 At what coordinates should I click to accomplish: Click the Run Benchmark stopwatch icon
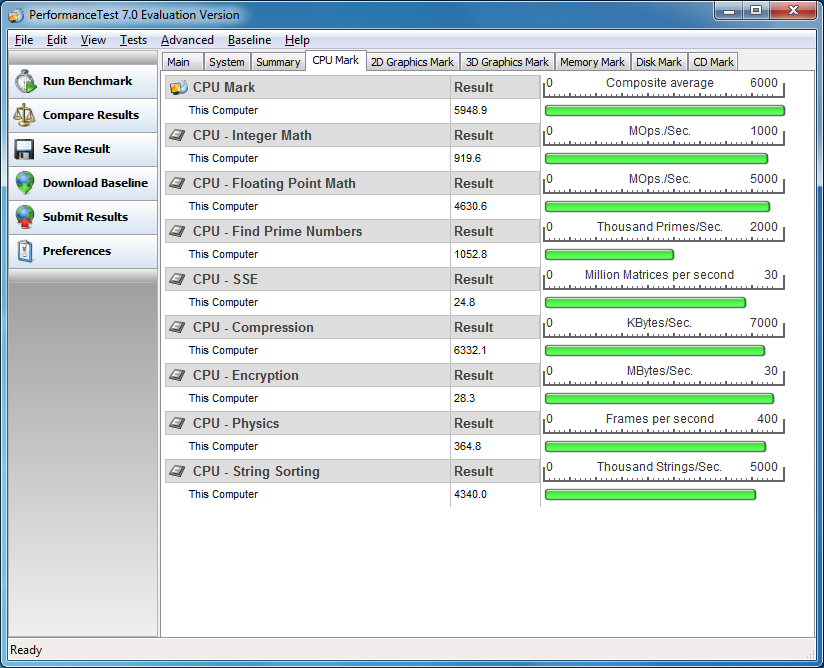point(25,81)
